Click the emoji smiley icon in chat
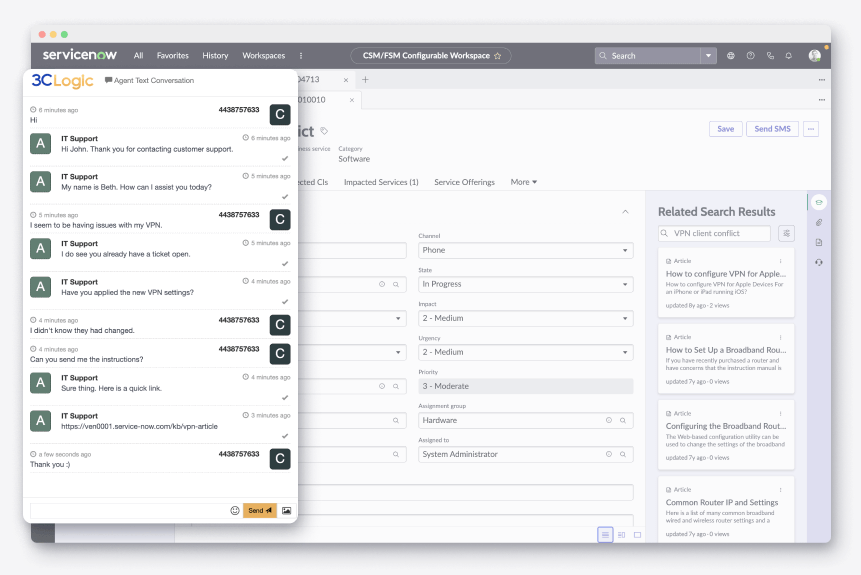The height and width of the screenshot is (575, 861). [234, 510]
